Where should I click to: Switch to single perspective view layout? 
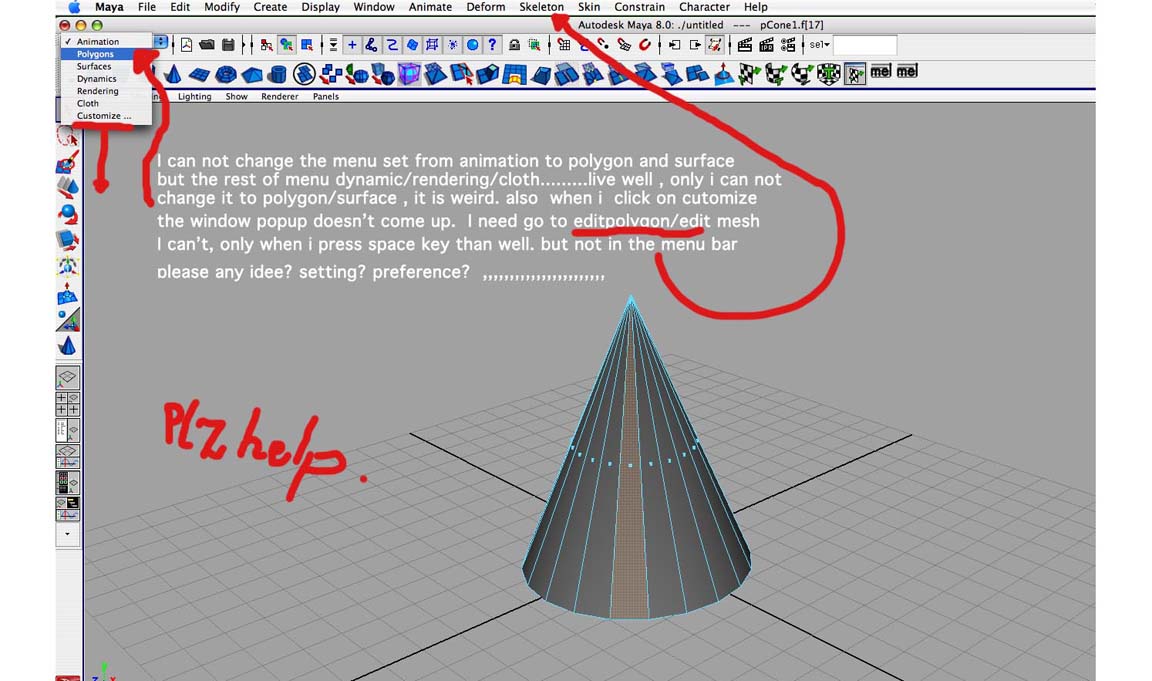pyautogui.click(x=68, y=378)
